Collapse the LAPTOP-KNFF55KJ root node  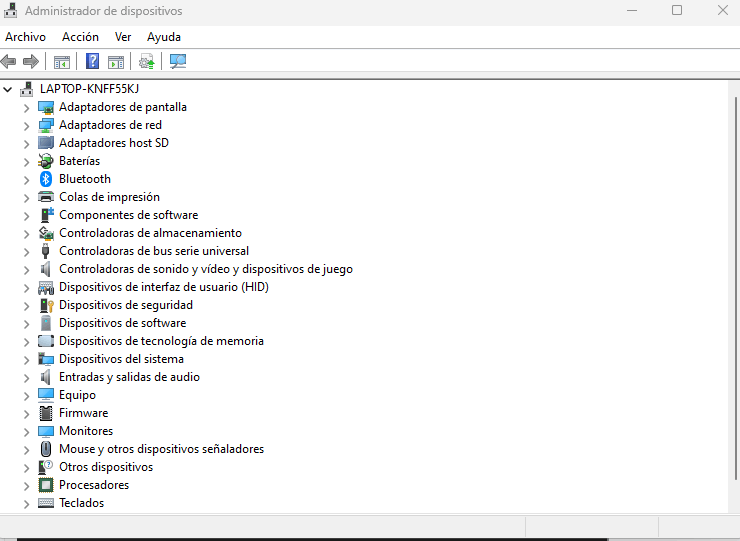[8, 89]
